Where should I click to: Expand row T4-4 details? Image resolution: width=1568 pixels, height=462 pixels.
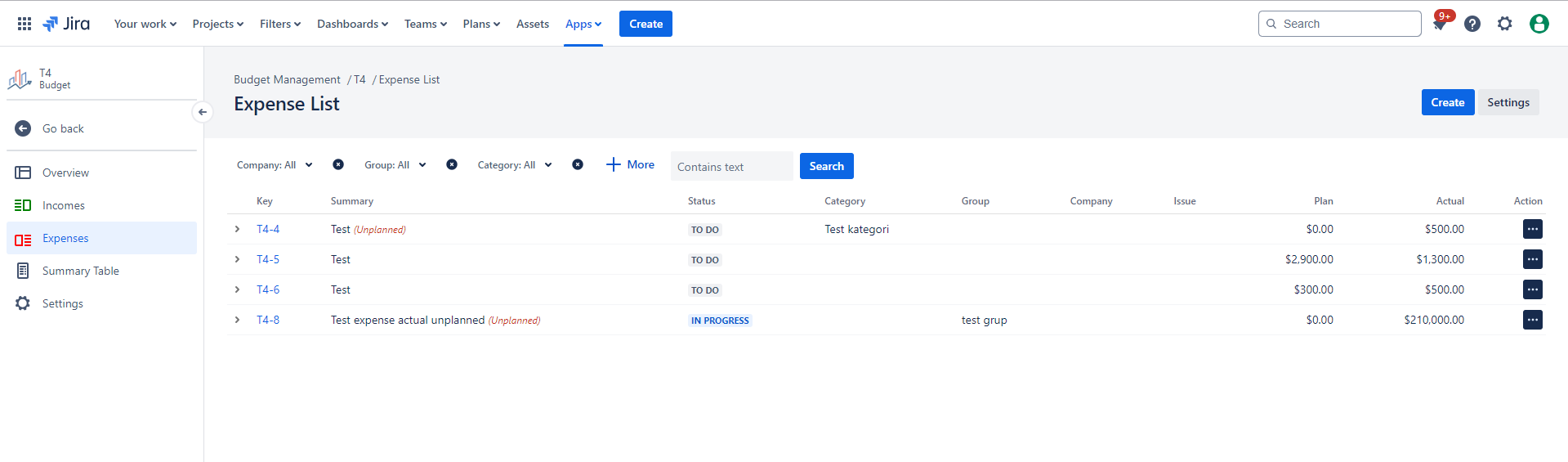click(238, 229)
